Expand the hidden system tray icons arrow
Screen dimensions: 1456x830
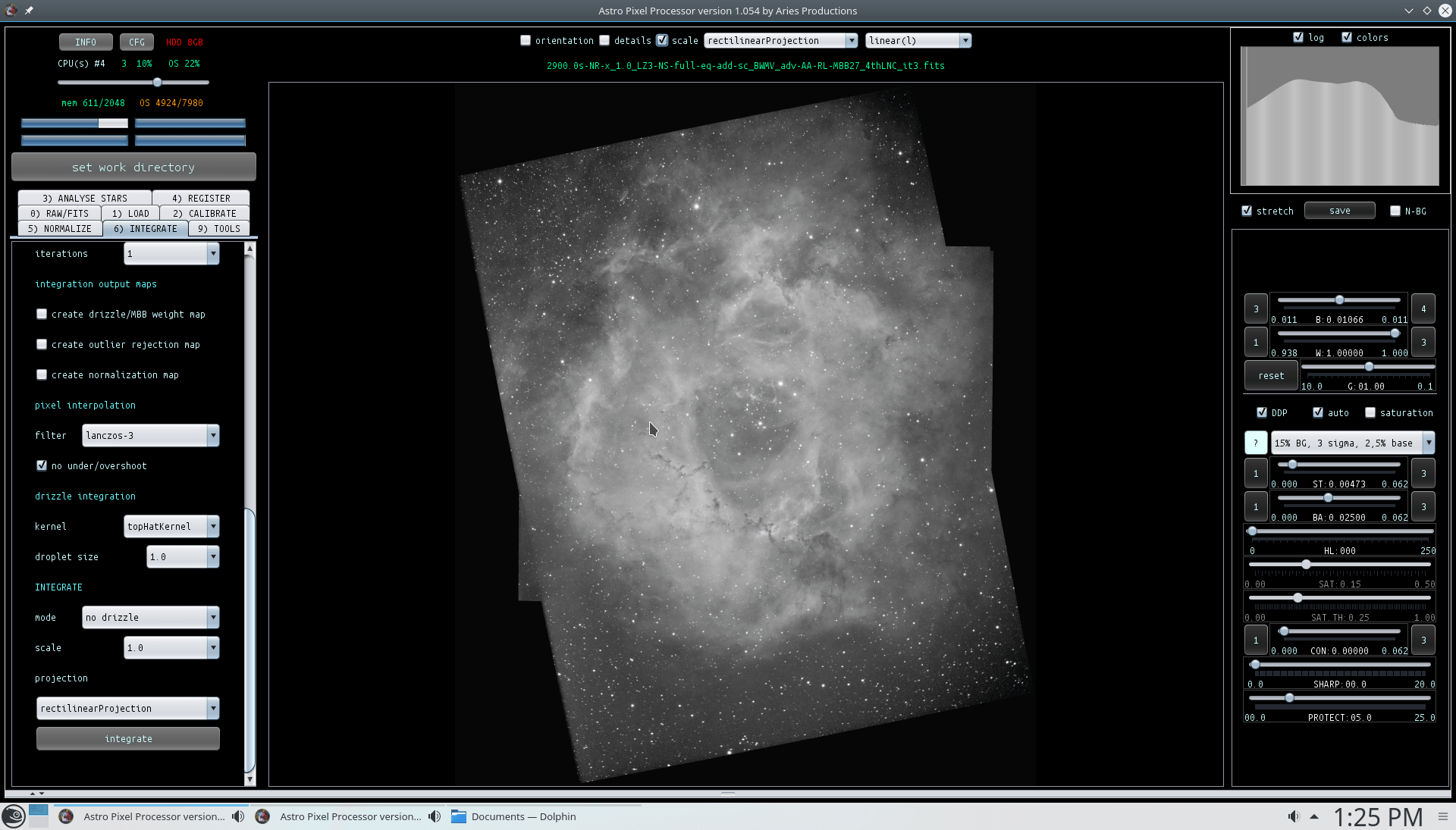coord(1314,816)
